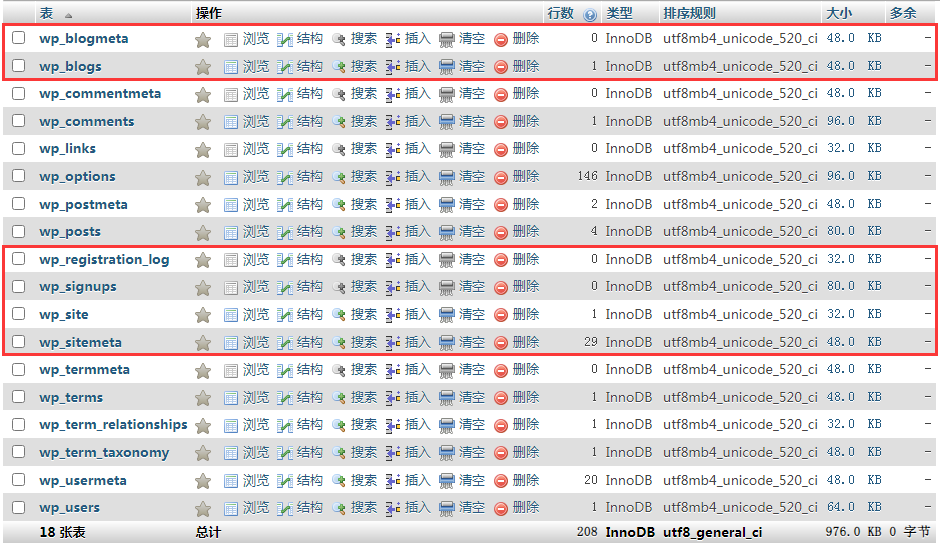Click the structure icon for wp_users
Screen dimensions: 940x545
(285, 508)
